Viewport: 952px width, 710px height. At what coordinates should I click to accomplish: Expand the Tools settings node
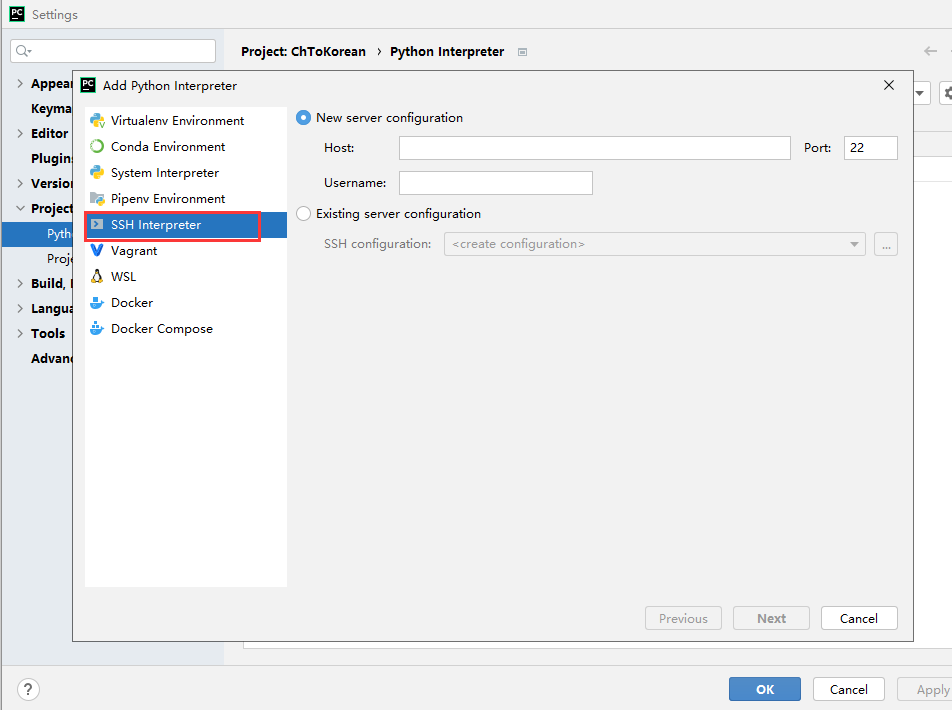[x=20, y=333]
